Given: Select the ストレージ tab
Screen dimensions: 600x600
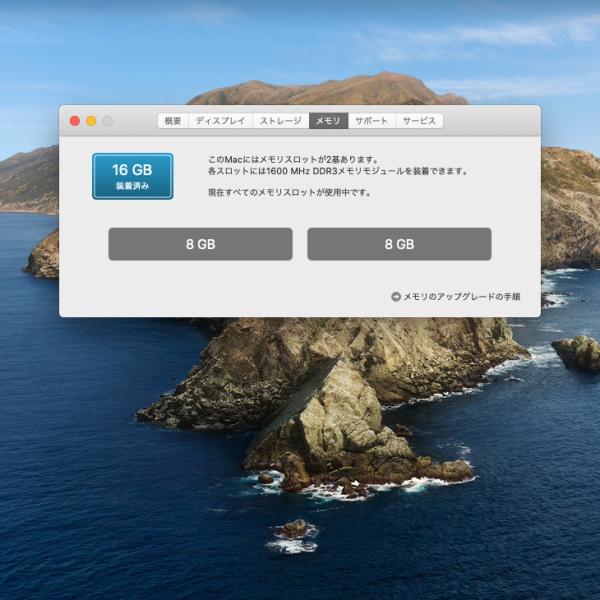Looking at the screenshot, I should pyautogui.click(x=280, y=121).
